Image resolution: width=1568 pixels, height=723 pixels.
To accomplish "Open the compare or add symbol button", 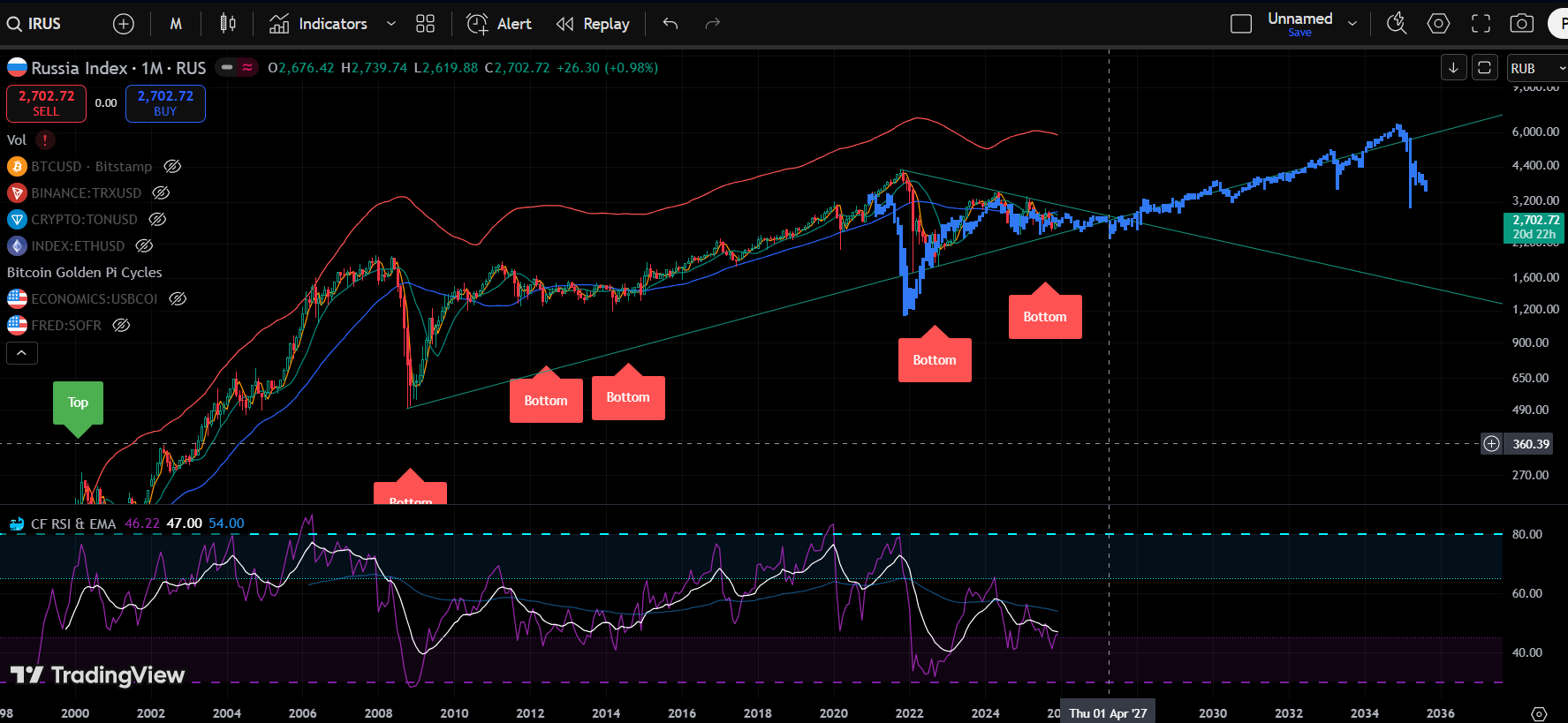I will (x=124, y=24).
